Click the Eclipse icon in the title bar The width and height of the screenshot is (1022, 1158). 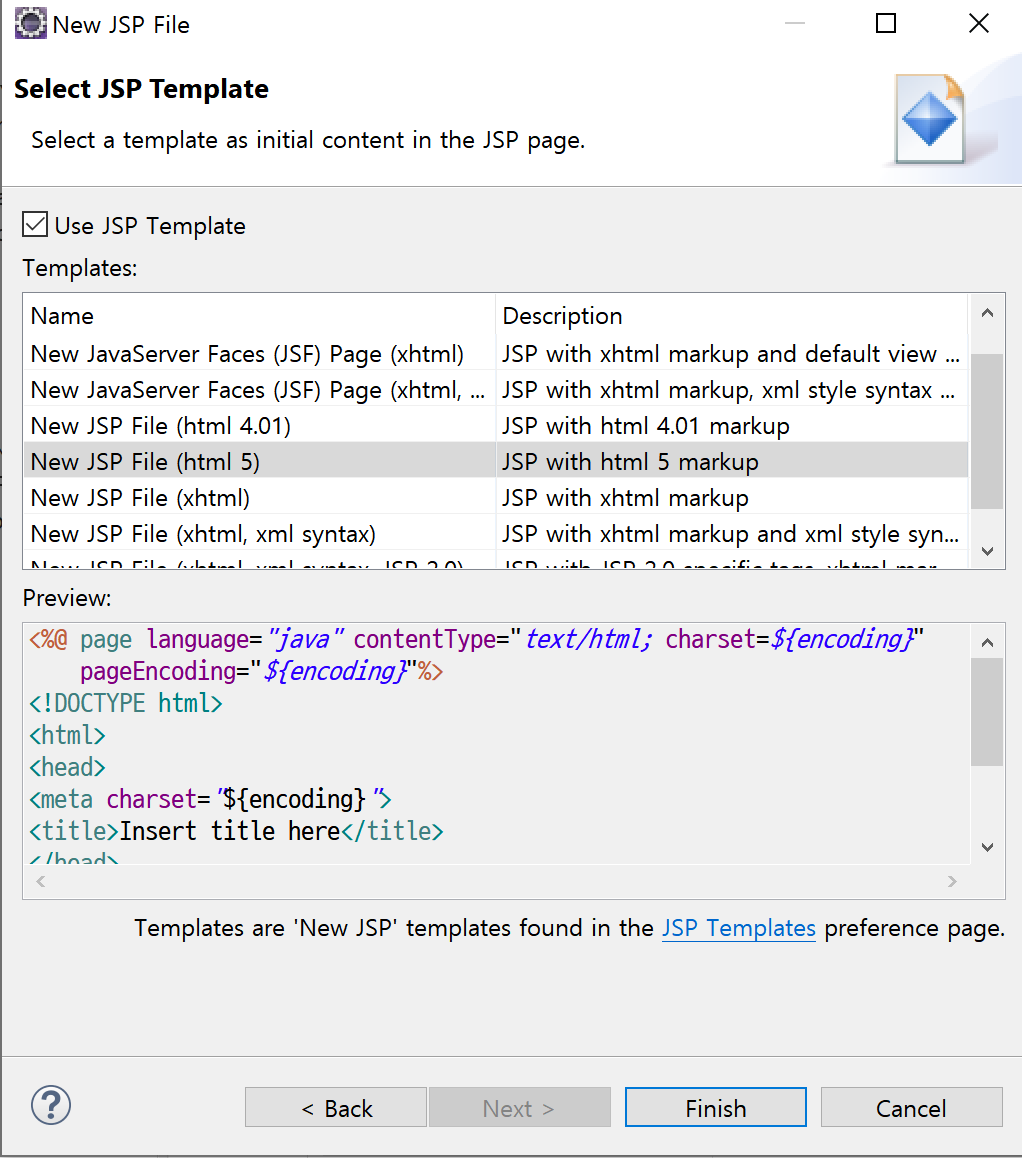pyautogui.click(x=30, y=24)
